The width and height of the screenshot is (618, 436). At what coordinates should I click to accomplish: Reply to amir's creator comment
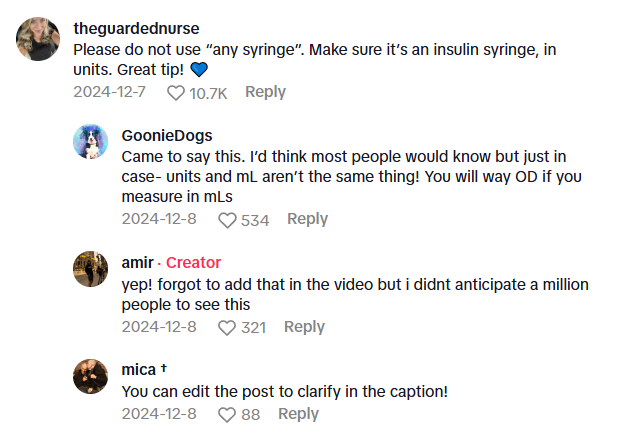pyautogui.click(x=304, y=327)
